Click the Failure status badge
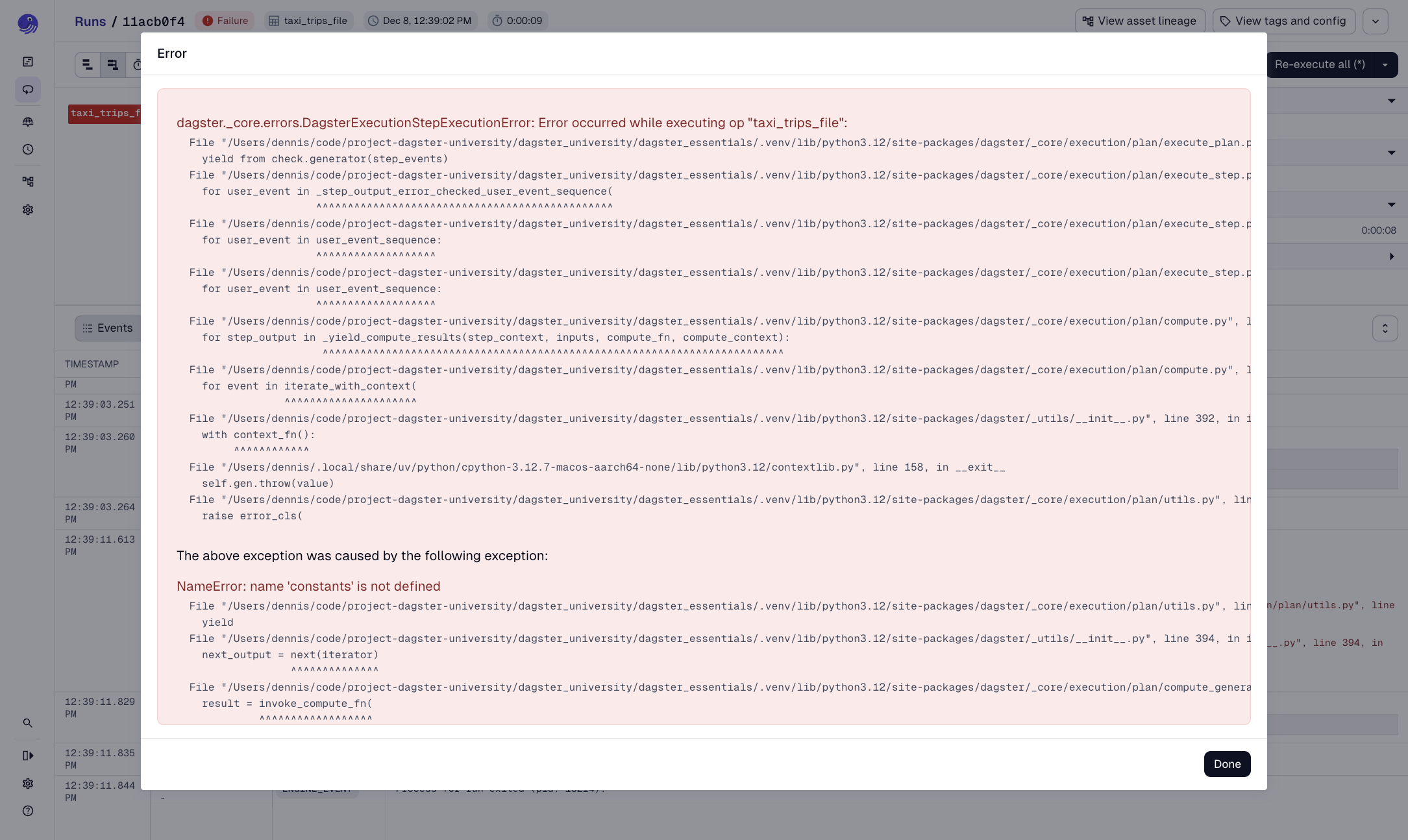This screenshot has height=840, width=1408. pyautogui.click(x=225, y=20)
